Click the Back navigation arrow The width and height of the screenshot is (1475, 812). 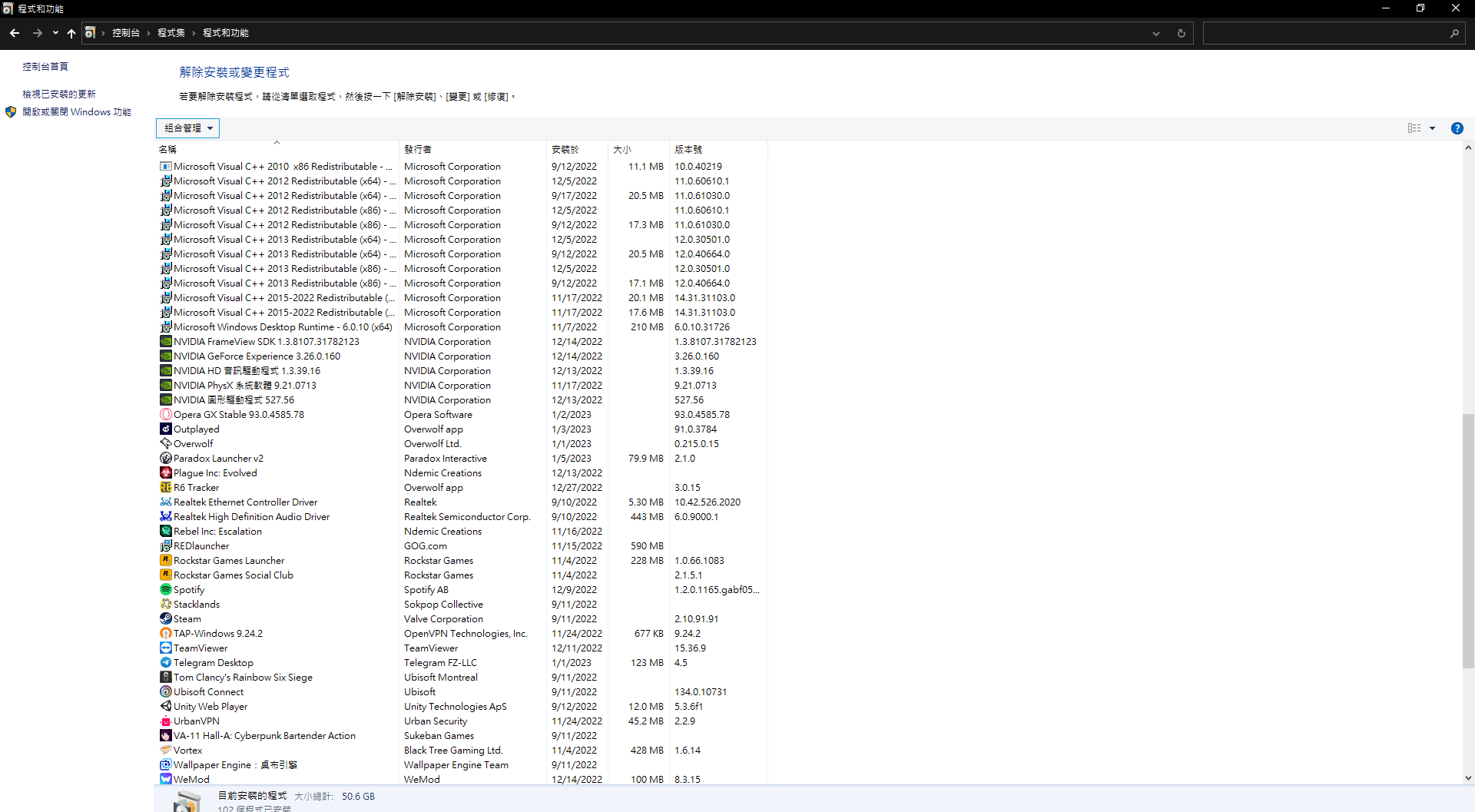point(15,33)
